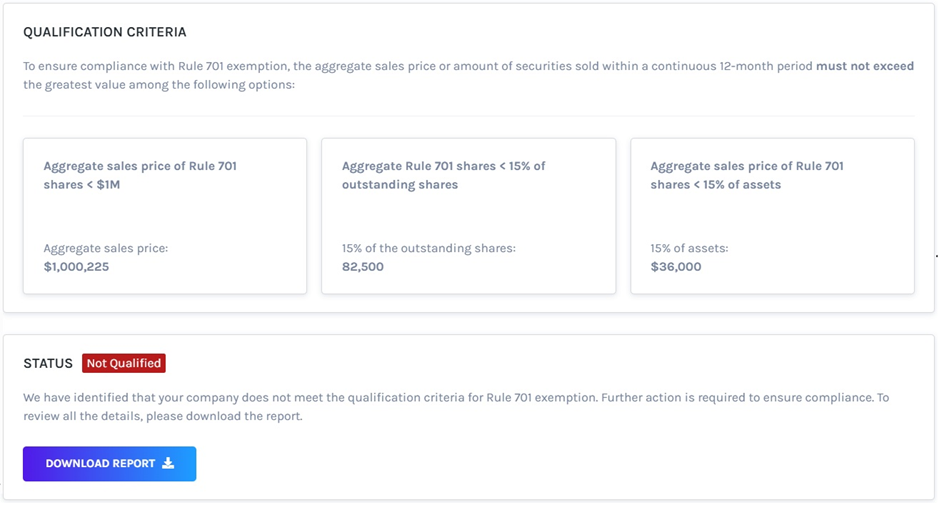Click the 'Aggregate sales price:' label
The width and height of the screenshot is (939, 505).
point(106,248)
